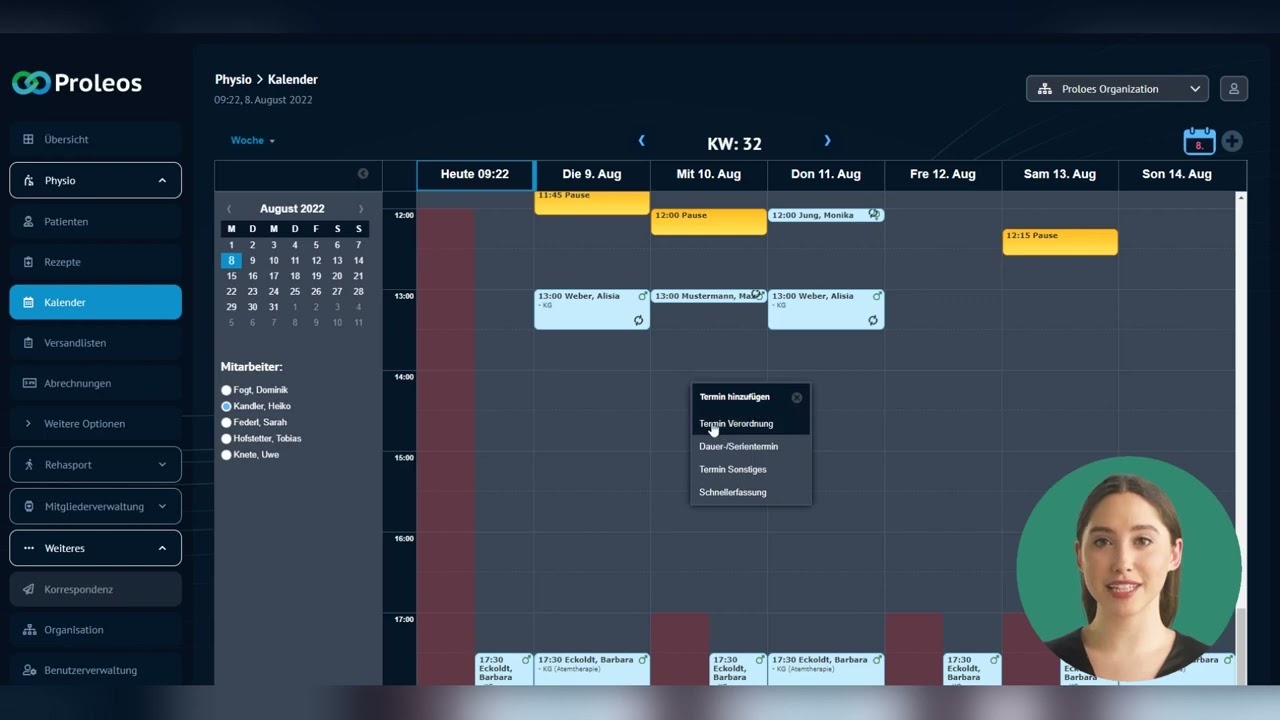
Task: Expand the Mitgliederverwaltung section
Action: coord(96,507)
